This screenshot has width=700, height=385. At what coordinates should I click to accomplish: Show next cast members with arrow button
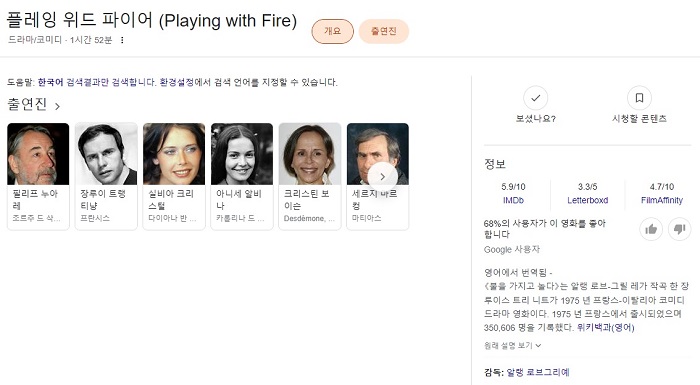point(383,176)
